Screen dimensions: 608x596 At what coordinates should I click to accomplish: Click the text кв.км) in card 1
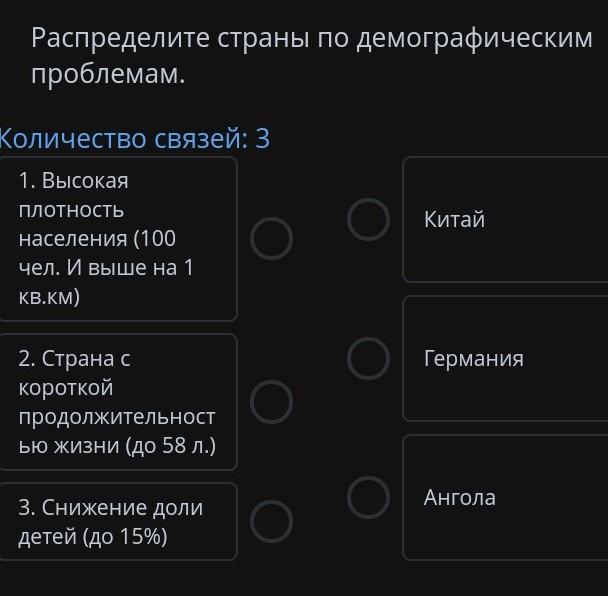tap(49, 297)
